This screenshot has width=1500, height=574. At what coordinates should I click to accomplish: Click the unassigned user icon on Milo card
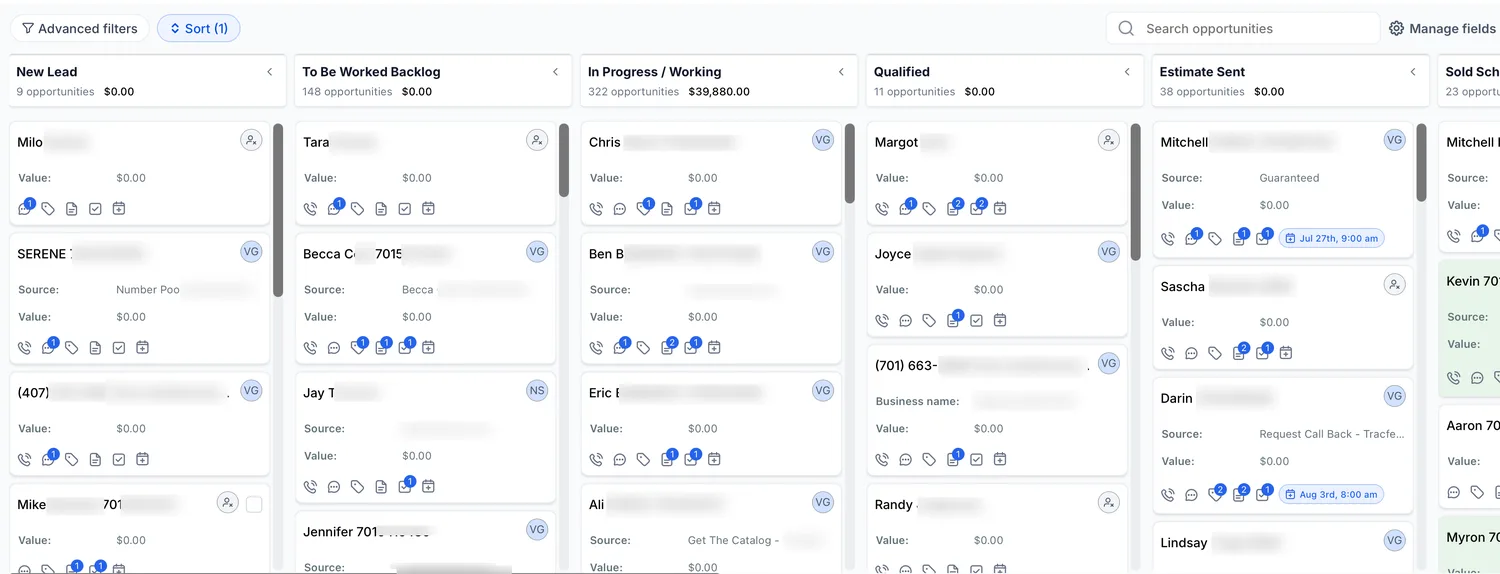[251, 140]
